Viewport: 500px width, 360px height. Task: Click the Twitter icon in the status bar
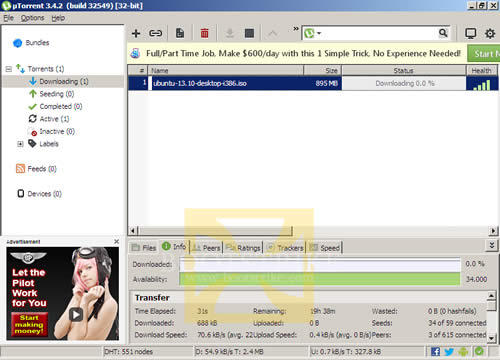[x=449, y=351]
